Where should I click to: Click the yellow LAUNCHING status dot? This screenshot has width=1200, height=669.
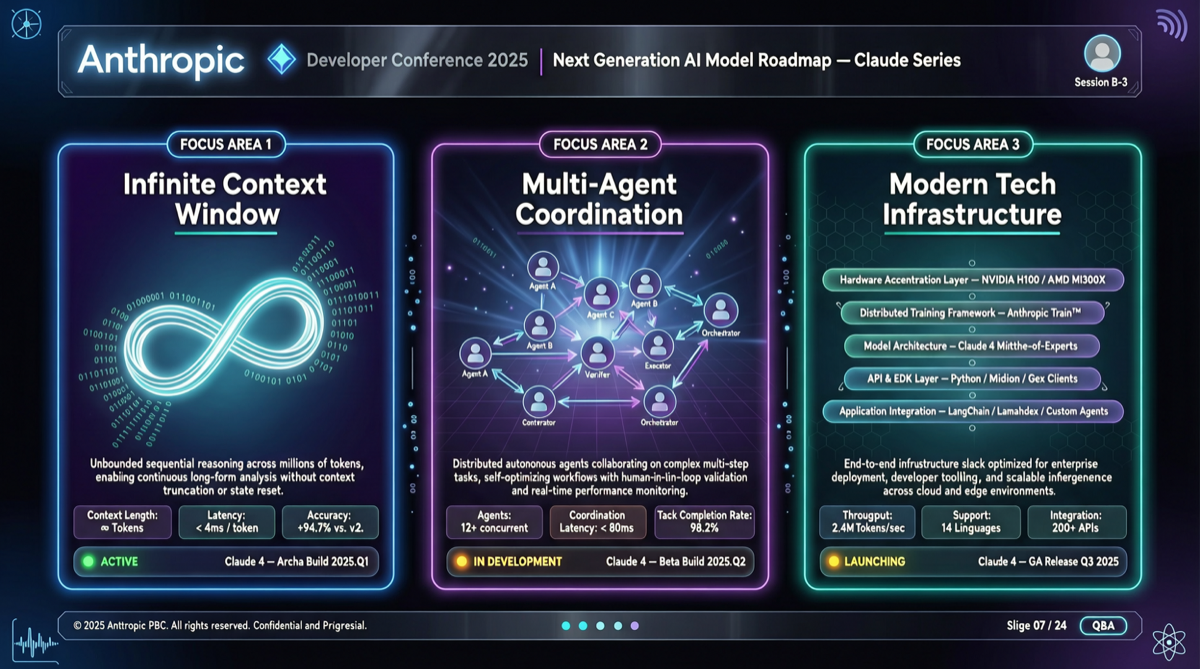834,562
